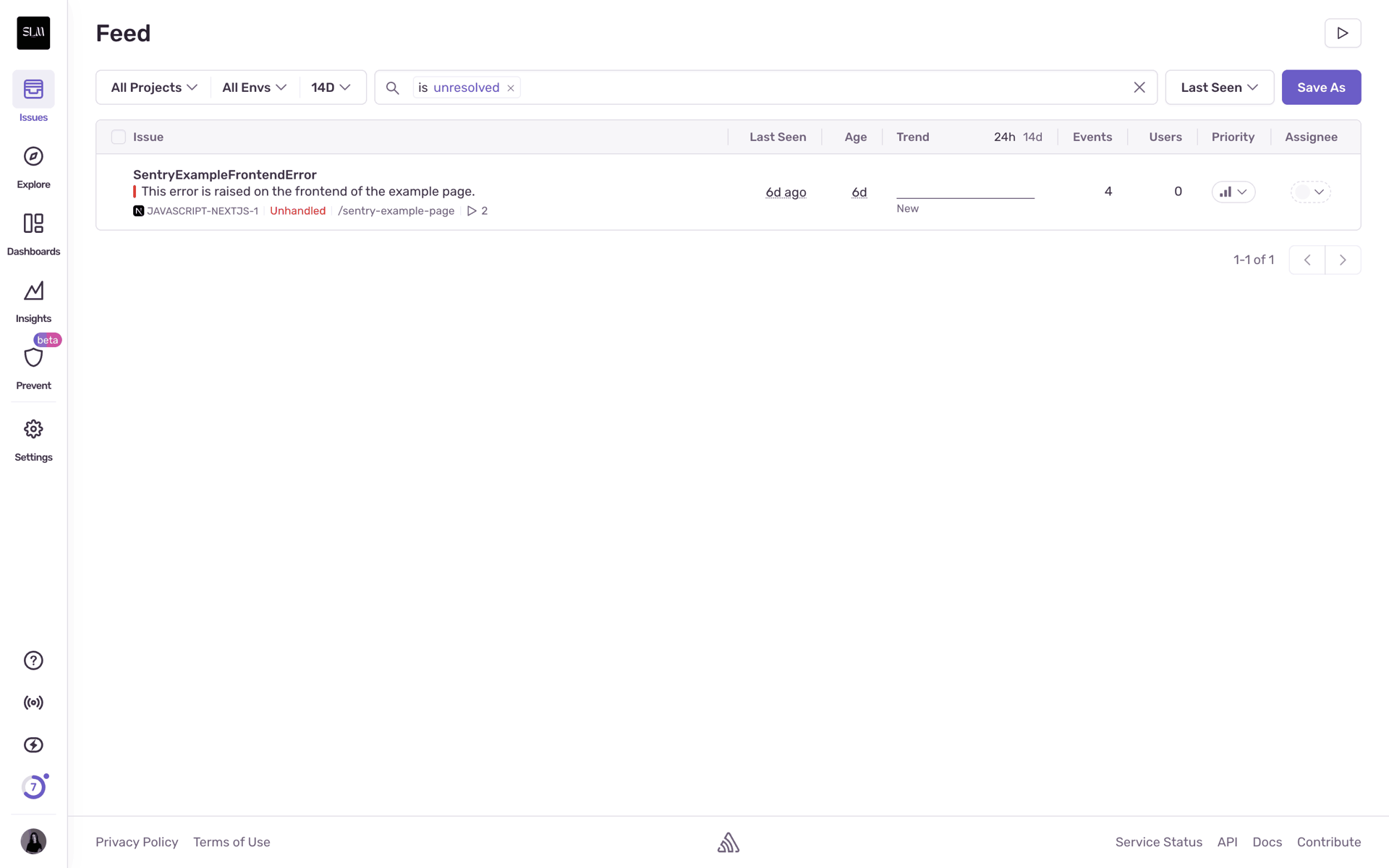1389x868 pixels.
Task: Click the issue error message text
Action: click(x=308, y=191)
